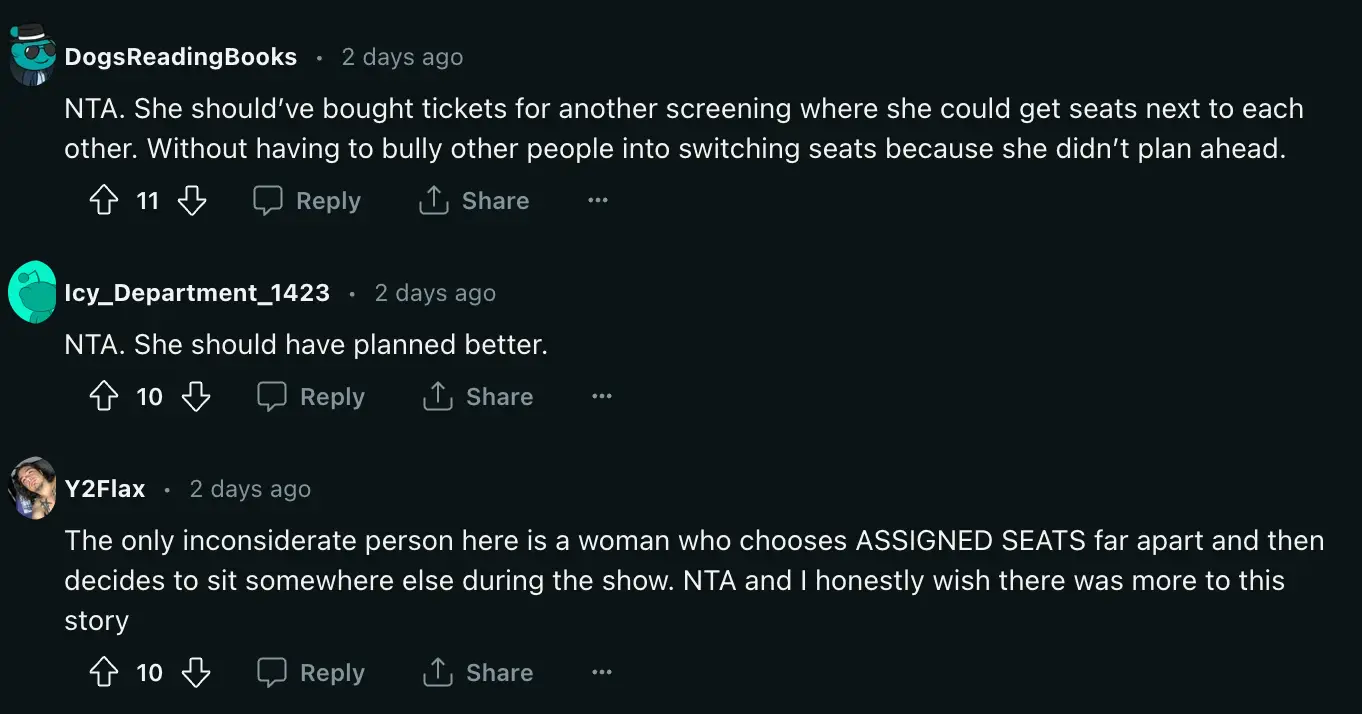Toggle the downvote on Icy_Department_1423's comment

tap(196, 396)
